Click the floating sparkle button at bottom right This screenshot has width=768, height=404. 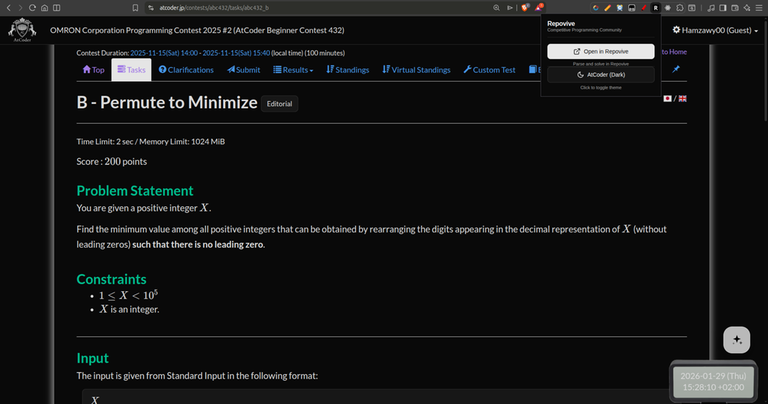(x=737, y=340)
